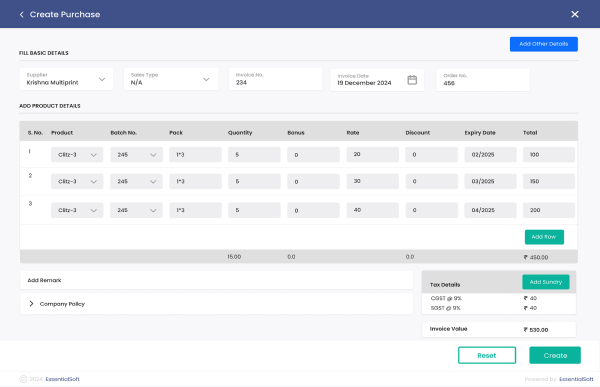Open the Invoice Date calendar icon
The width and height of the screenshot is (600, 387).
(412, 80)
